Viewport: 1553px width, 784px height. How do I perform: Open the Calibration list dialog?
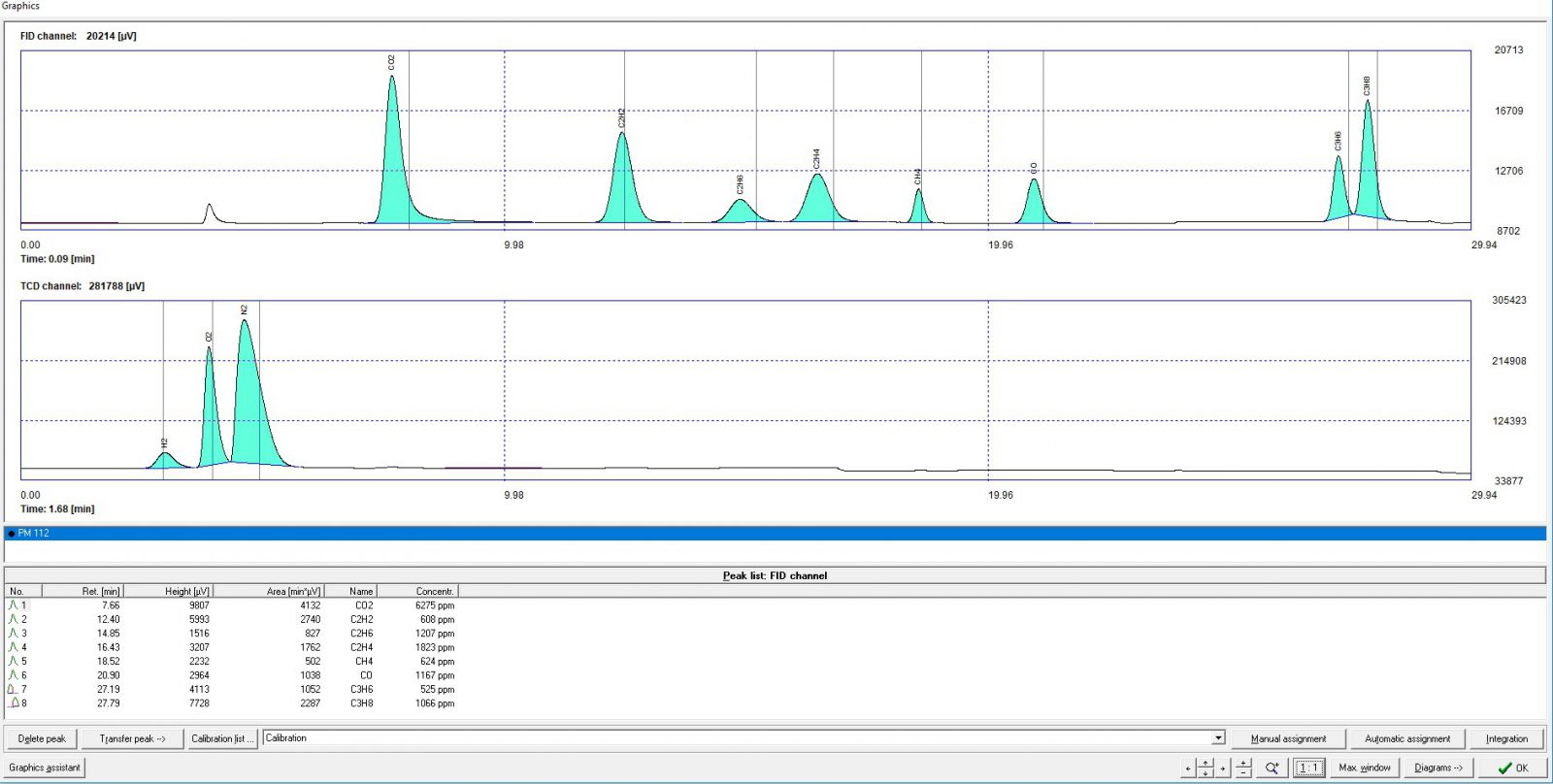222,738
